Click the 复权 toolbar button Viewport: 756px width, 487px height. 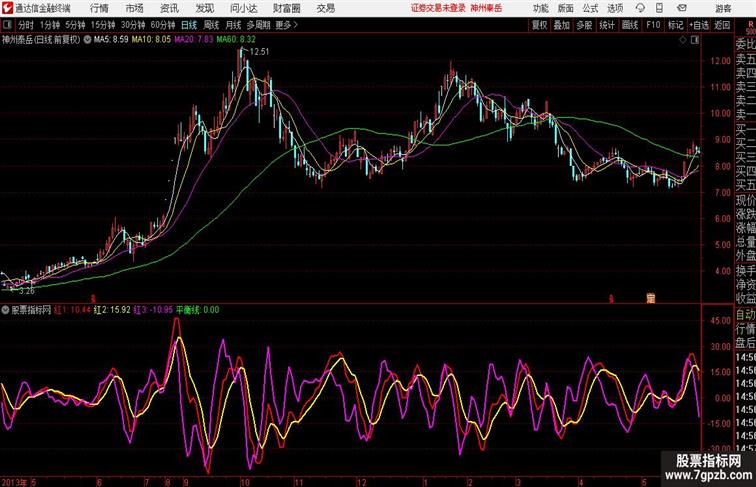tap(539, 25)
